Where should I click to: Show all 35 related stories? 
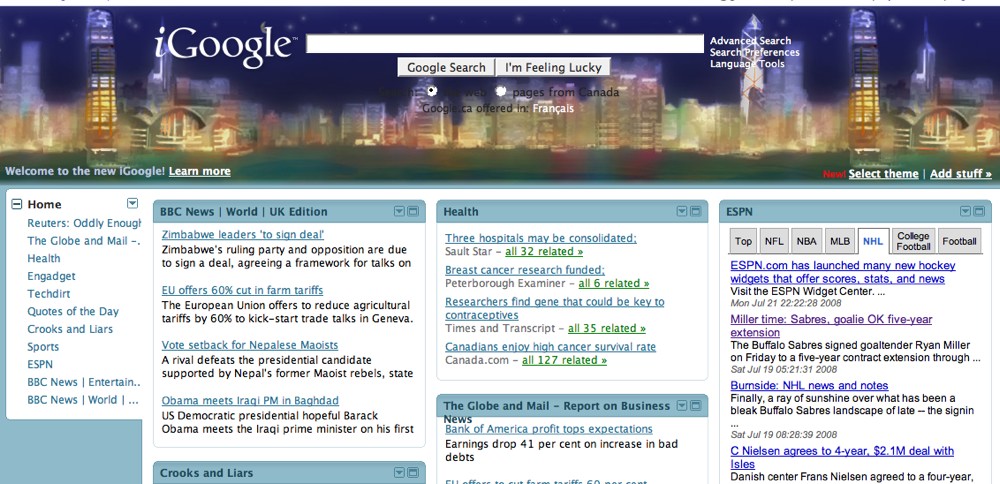tap(607, 328)
